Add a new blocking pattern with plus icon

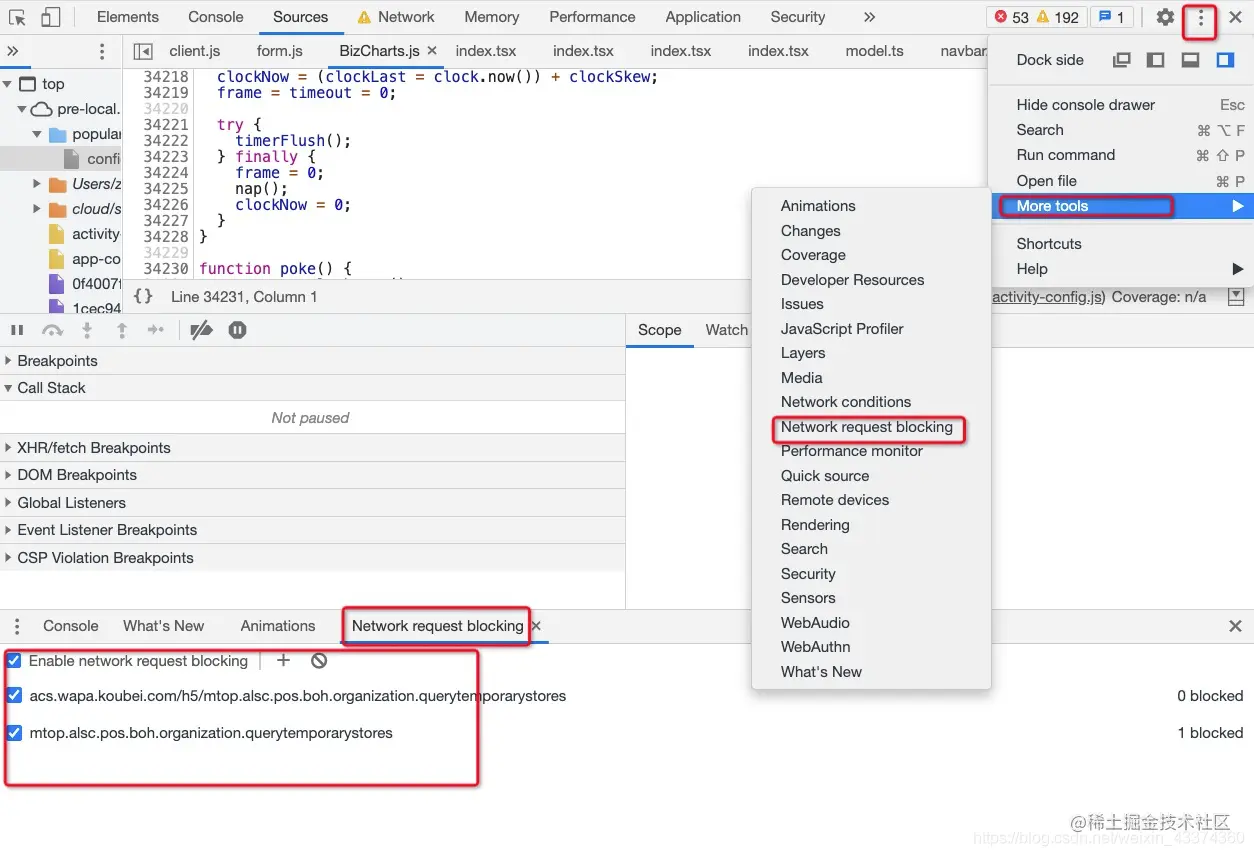tap(283, 660)
